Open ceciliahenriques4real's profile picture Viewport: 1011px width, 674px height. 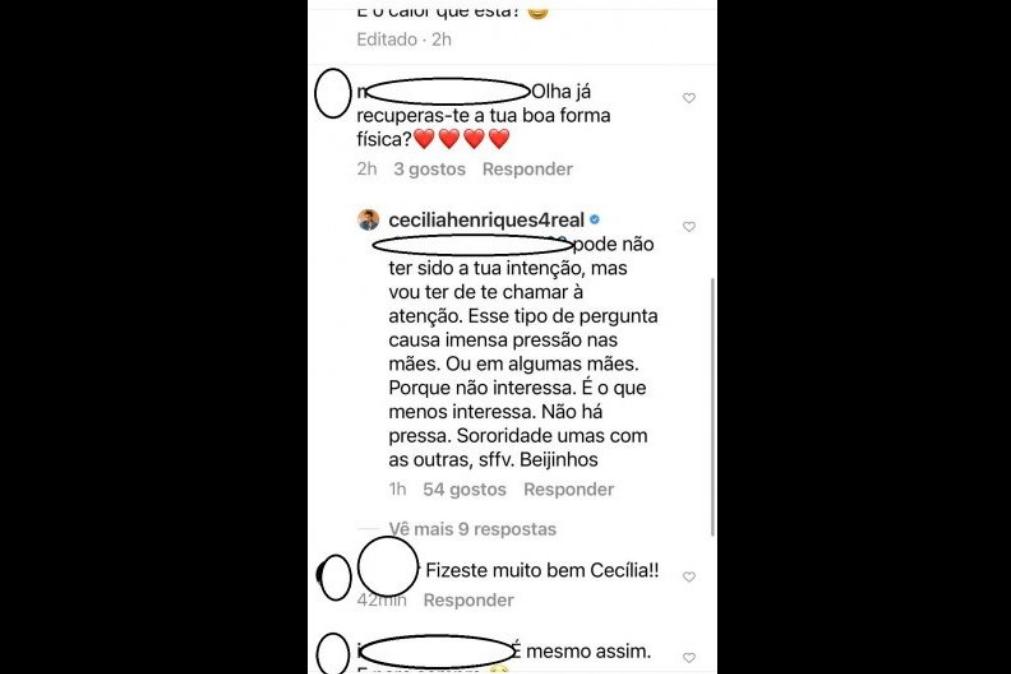tap(368, 220)
